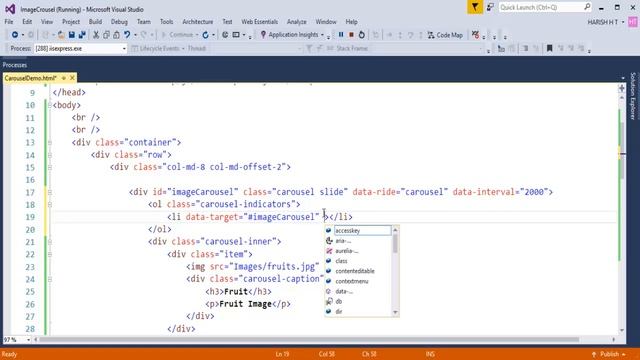Click the red checkmark X toolbar icon

(x=475, y=35)
